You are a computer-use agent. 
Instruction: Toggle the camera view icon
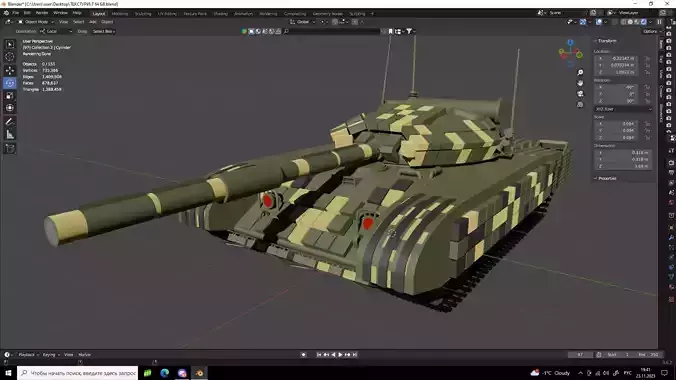pyautogui.click(x=580, y=94)
